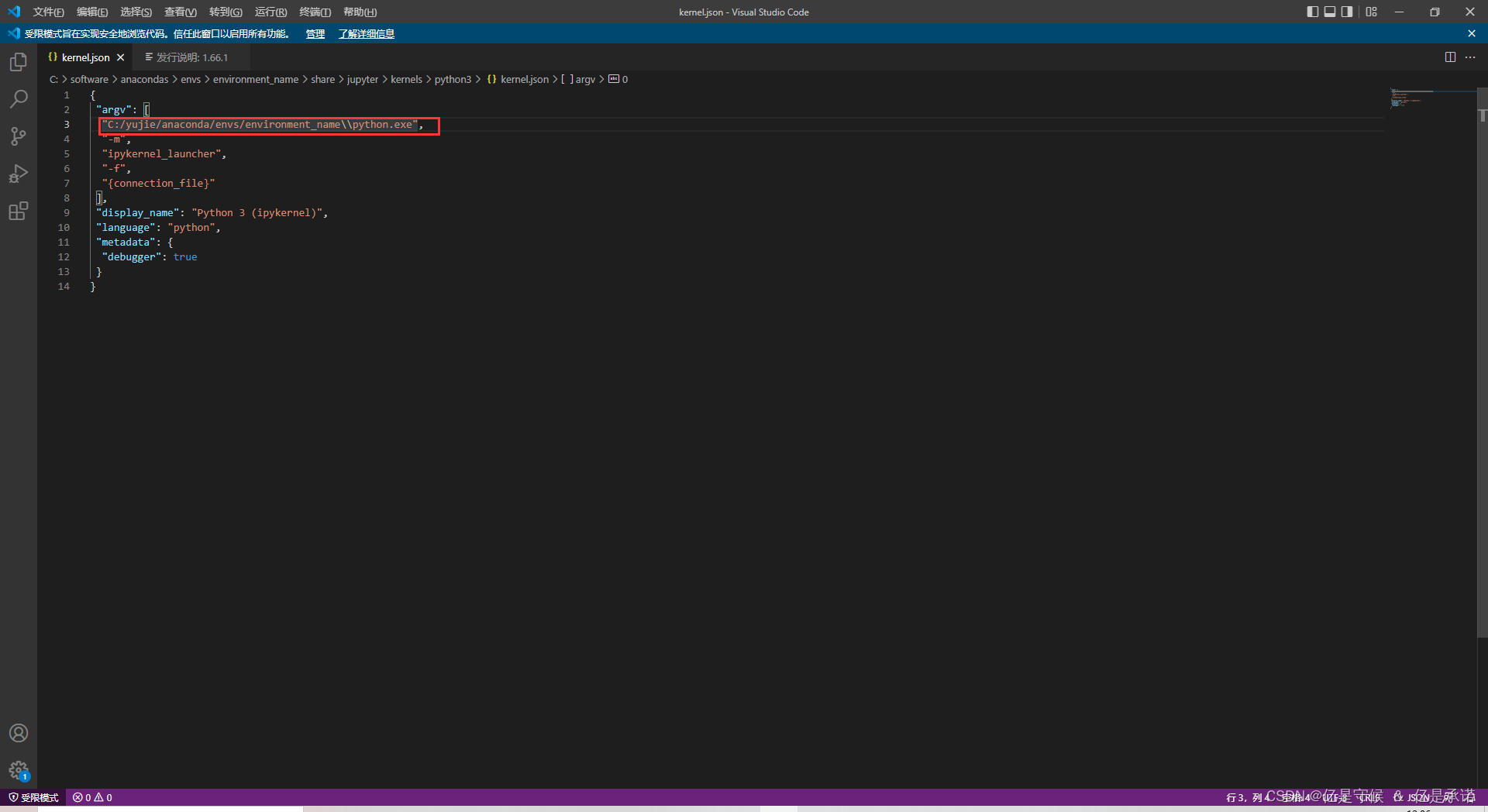Toggle secondary side bar visibility
1488x812 pixels.
[1347, 12]
